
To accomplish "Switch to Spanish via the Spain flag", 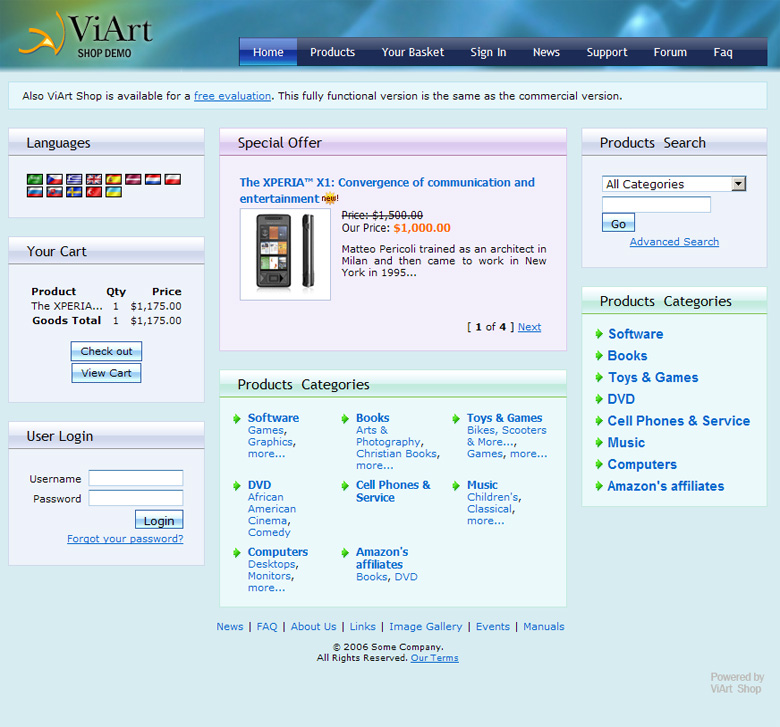I will 113,179.
